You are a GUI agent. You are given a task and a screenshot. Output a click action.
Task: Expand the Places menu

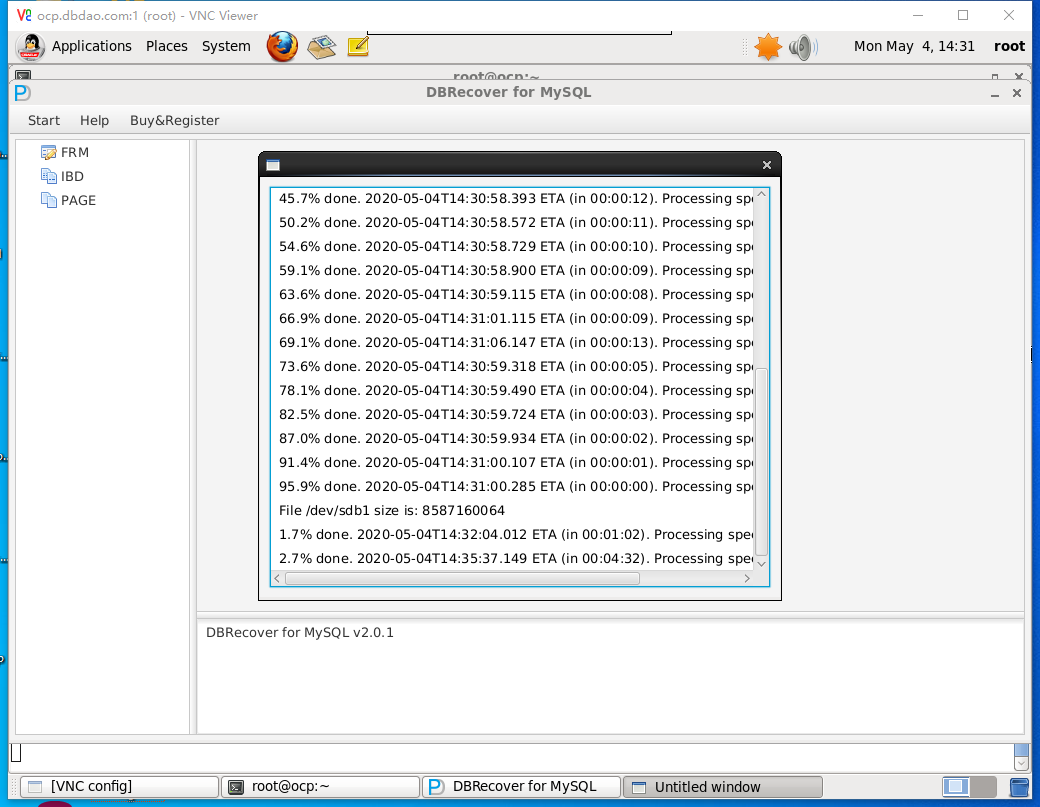pyautogui.click(x=166, y=46)
